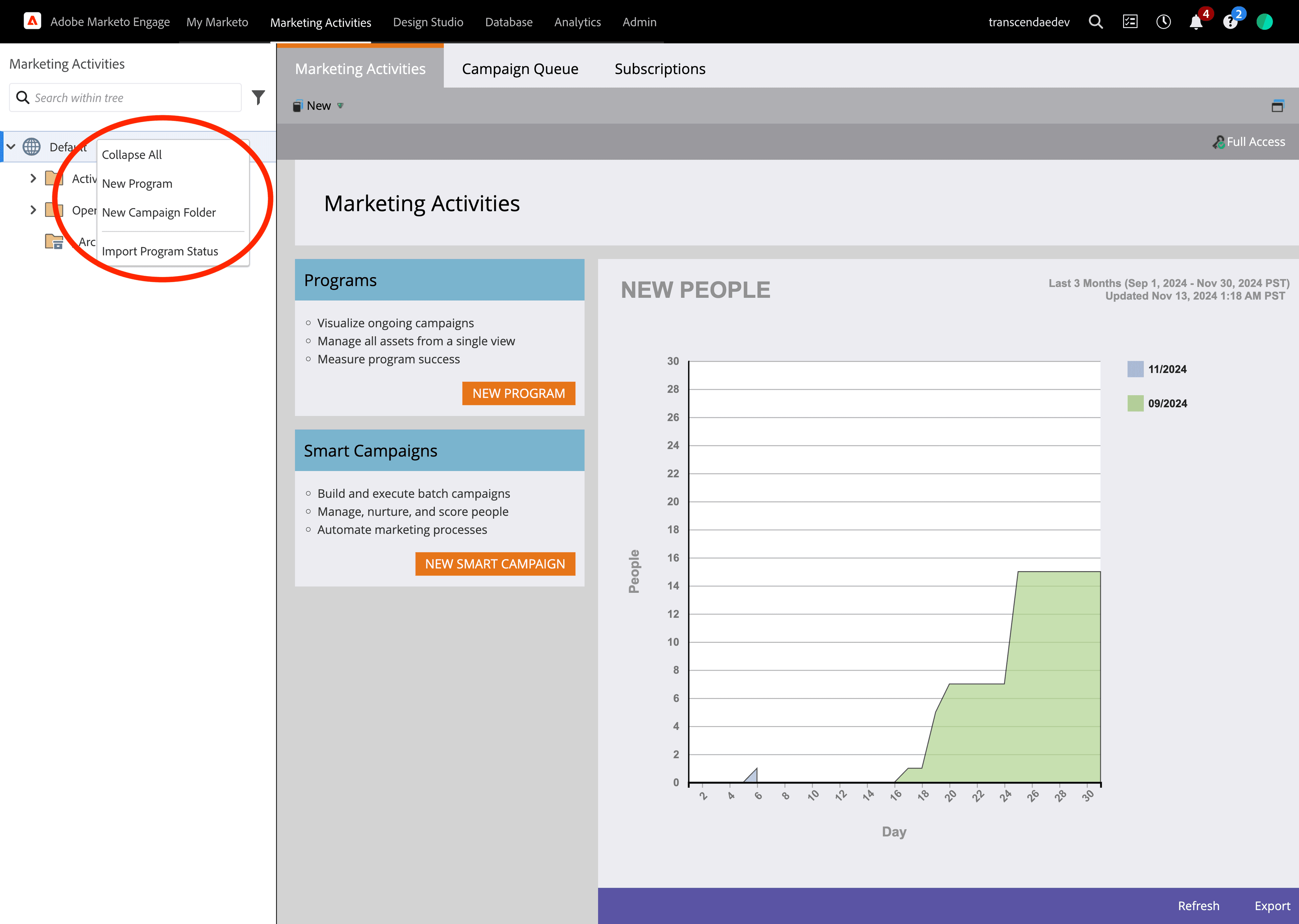Click the restore window icon in toolbar
The width and height of the screenshot is (1299, 924).
(1277, 106)
